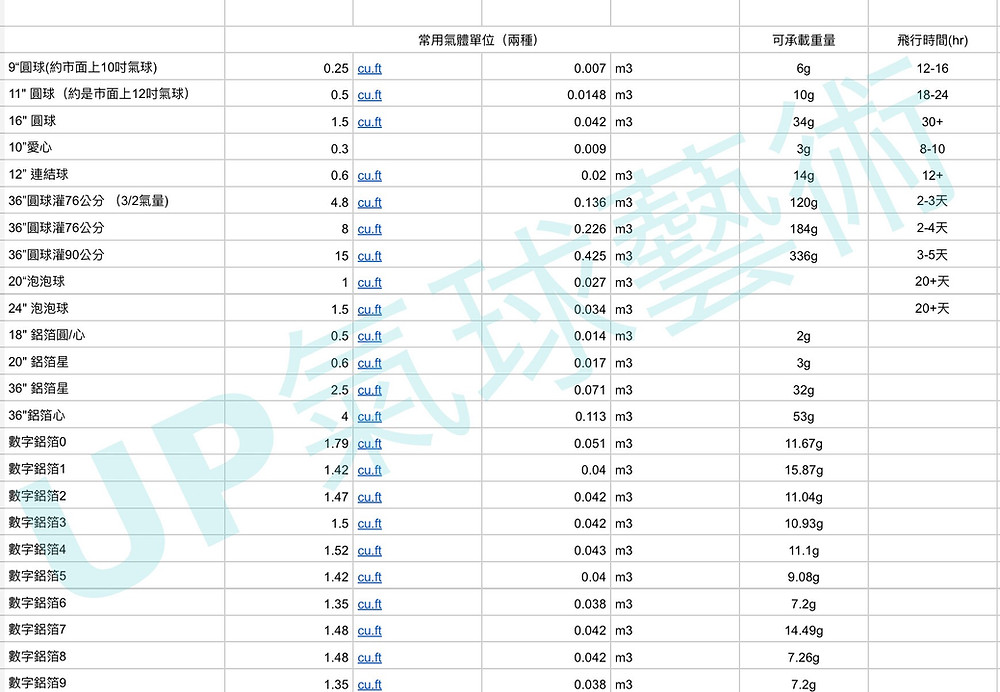This screenshot has width=1000, height=692.
Task: Select the cell 9"圓球(約市面上10吋氣球)
Action: tap(112, 66)
